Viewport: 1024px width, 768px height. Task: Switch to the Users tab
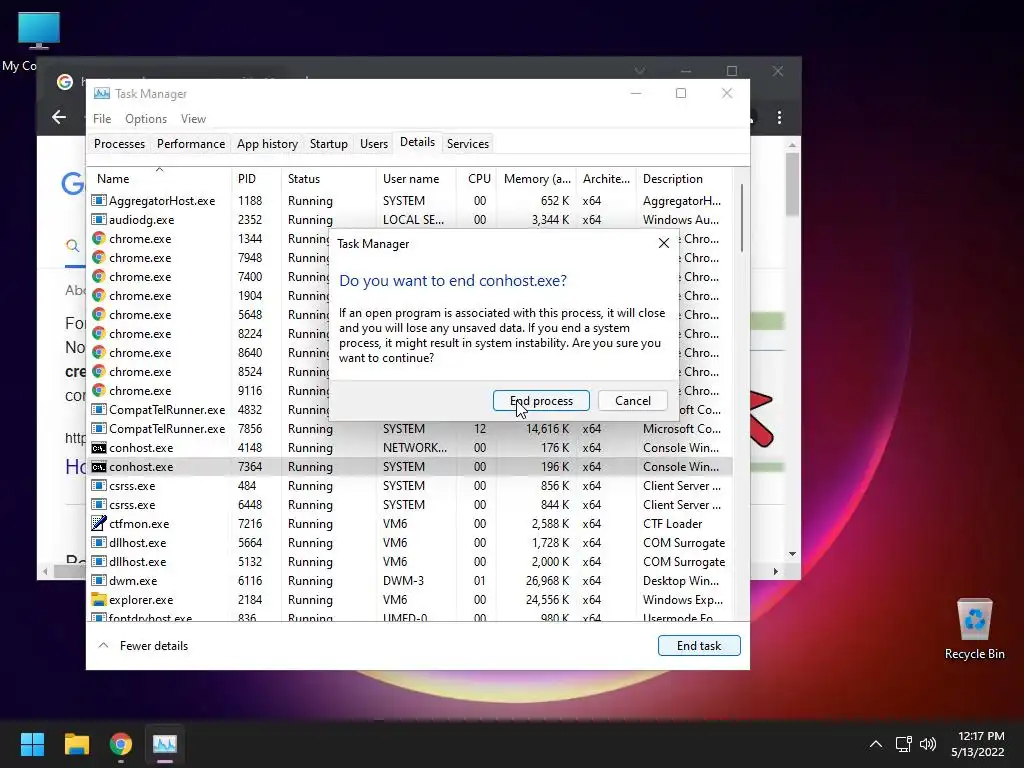374,144
